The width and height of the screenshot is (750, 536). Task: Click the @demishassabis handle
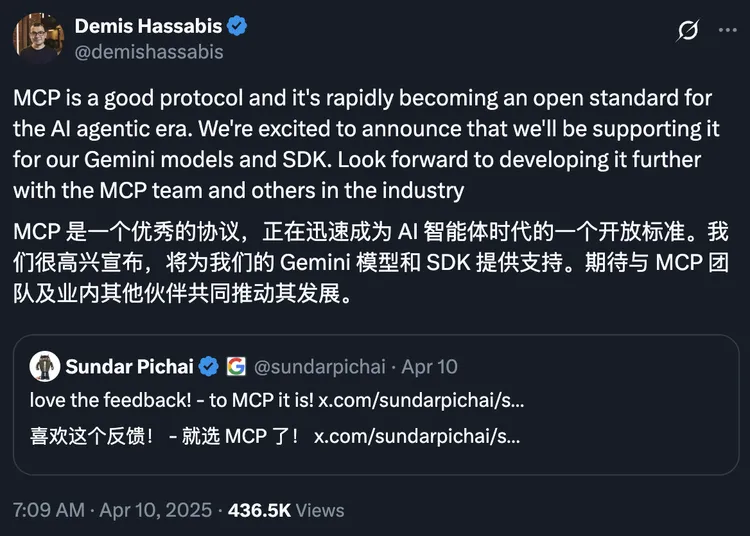pos(149,51)
